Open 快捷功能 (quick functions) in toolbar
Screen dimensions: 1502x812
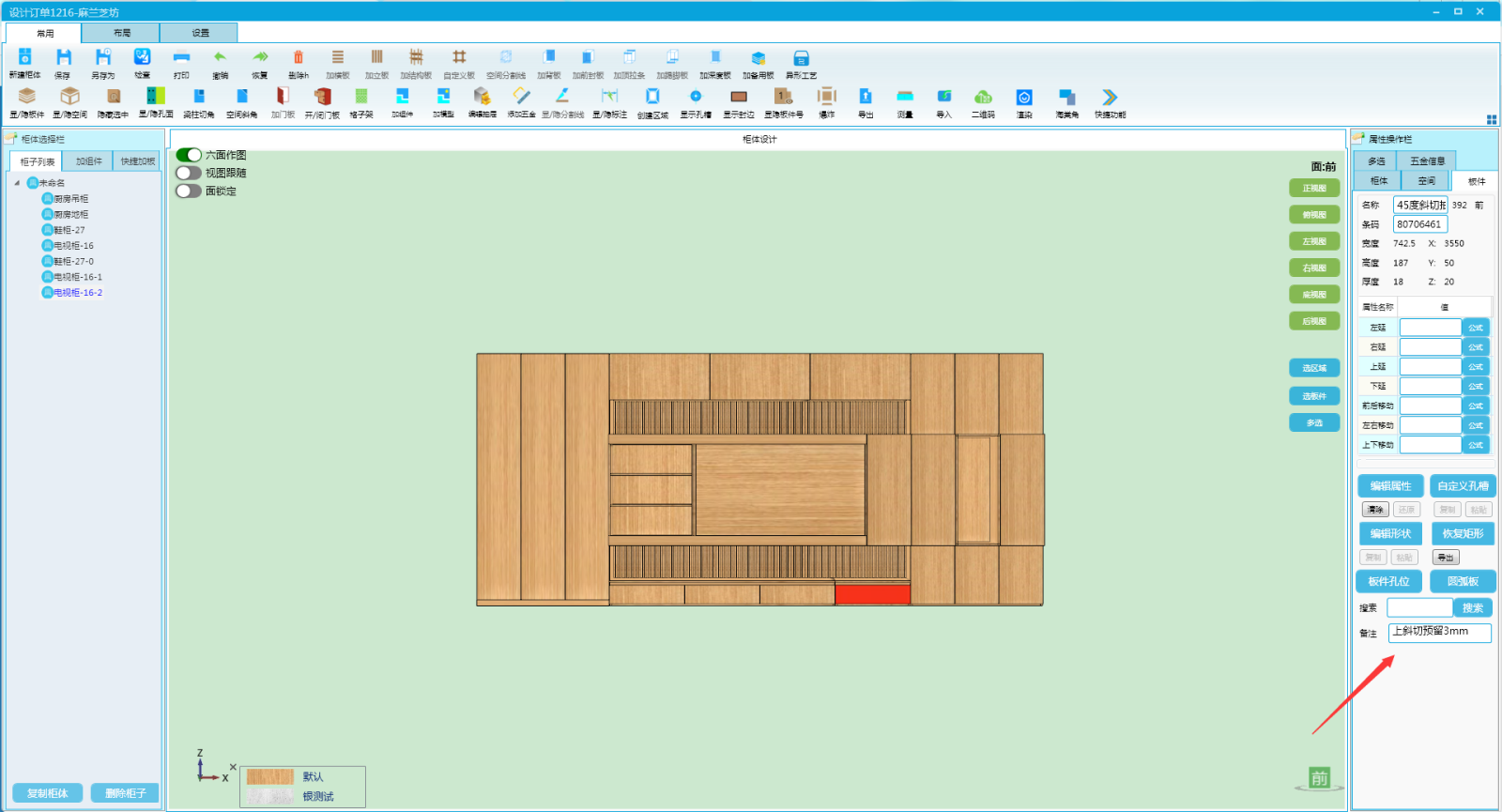pyautogui.click(x=1110, y=98)
